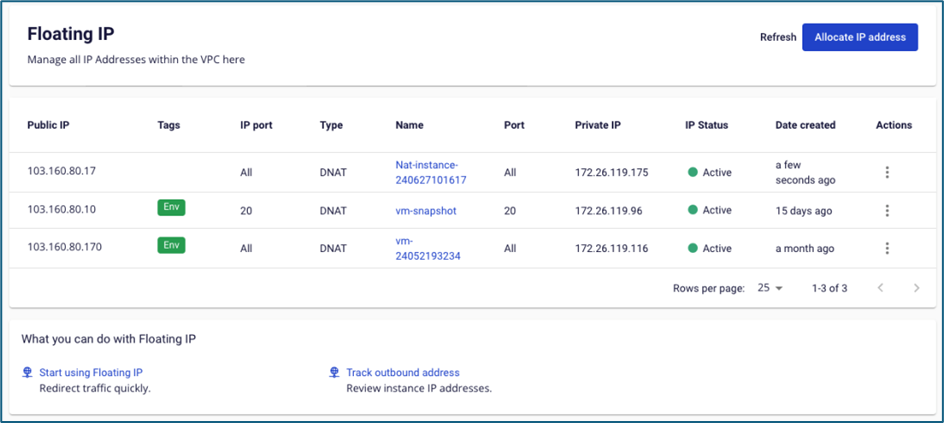
Task: Click lightbulb icon beside Track outbound address
Action: pyautogui.click(x=334, y=372)
